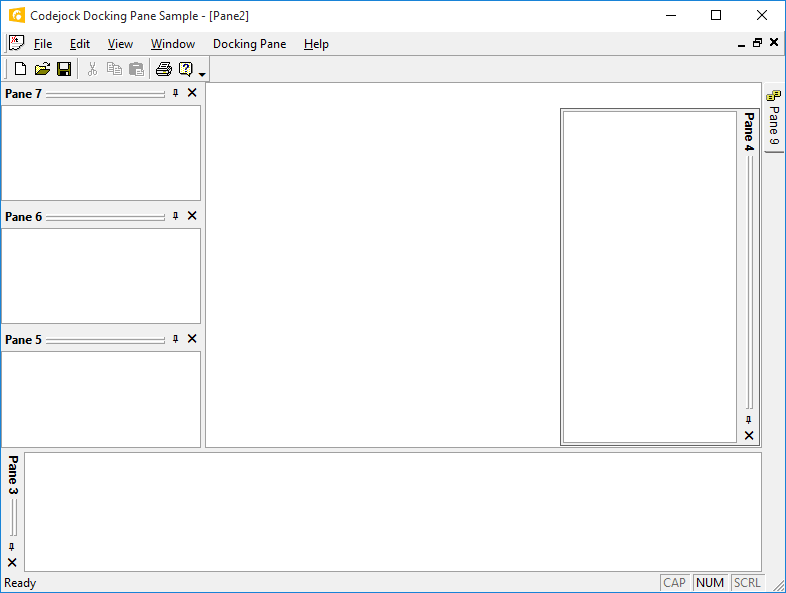Click the Paste clipboard toolbar icon
The height and width of the screenshot is (593, 786).
(x=136, y=69)
